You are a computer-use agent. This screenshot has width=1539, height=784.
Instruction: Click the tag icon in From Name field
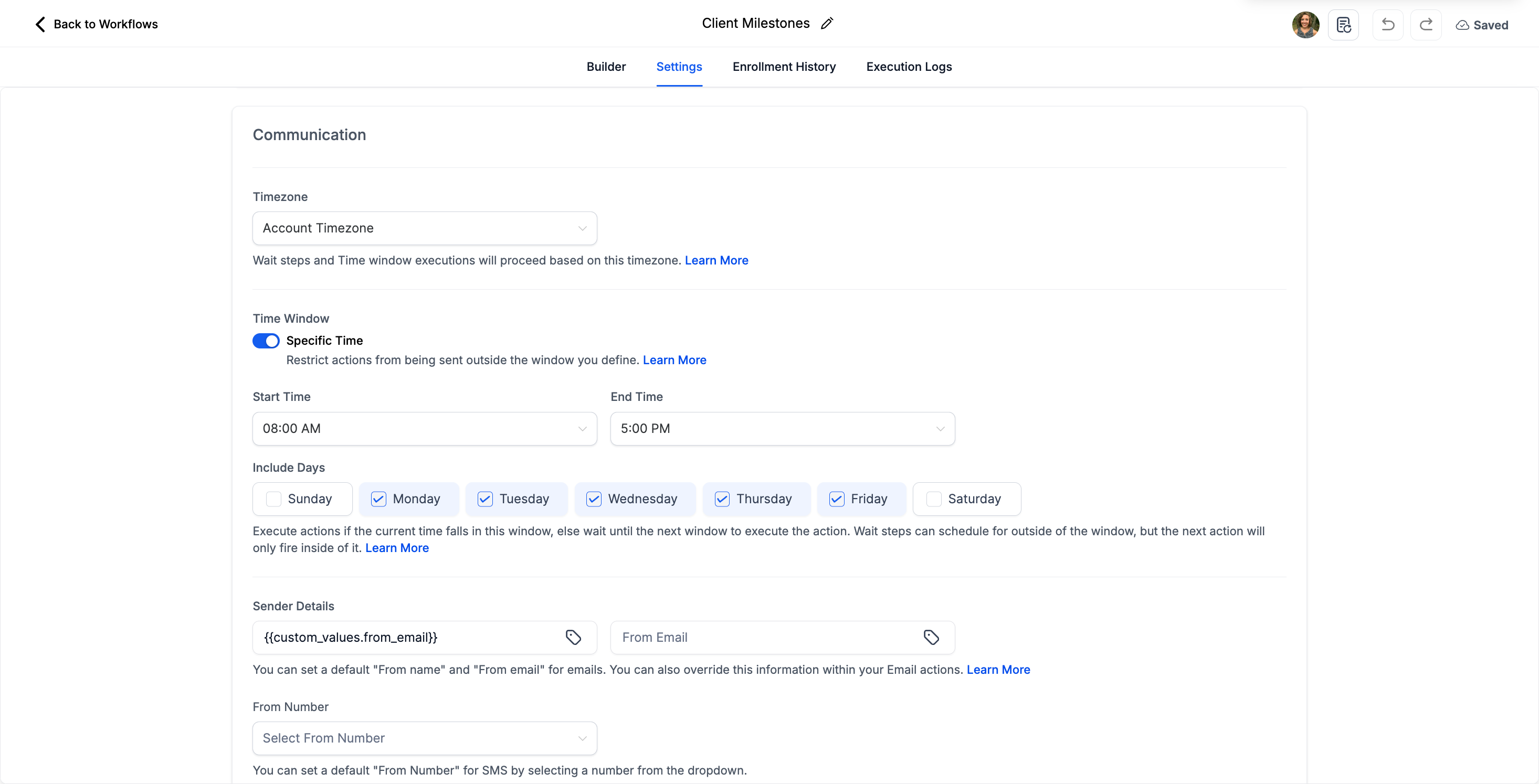click(573, 637)
